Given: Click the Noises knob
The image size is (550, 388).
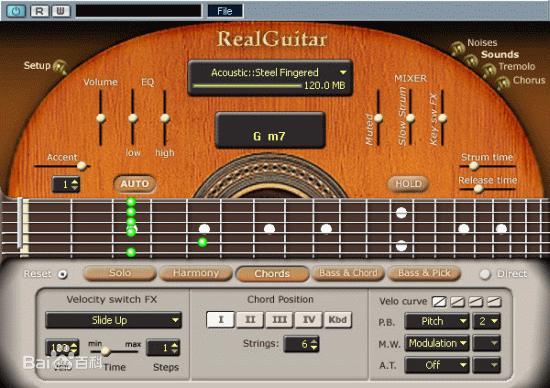Looking at the screenshot, I should [457, 48].
